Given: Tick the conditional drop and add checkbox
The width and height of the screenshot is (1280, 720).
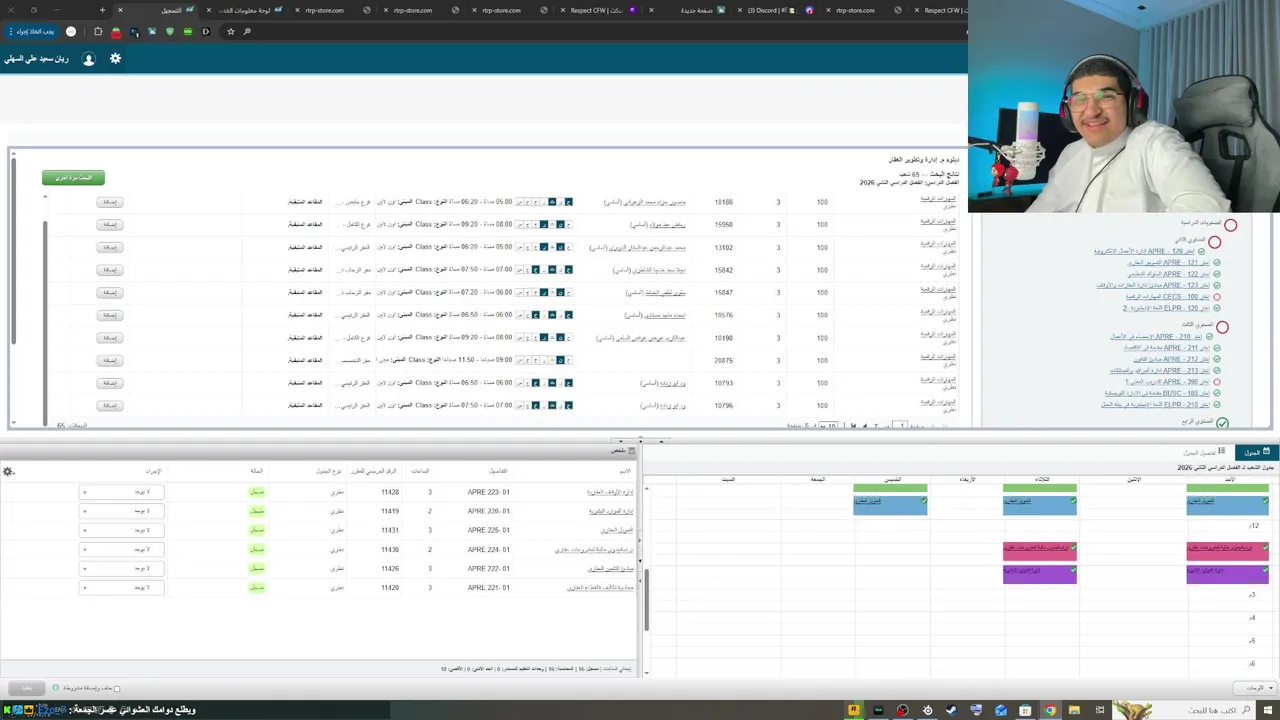Looking at the screenshot, I should pyautogui.click(x=117, y=688).
